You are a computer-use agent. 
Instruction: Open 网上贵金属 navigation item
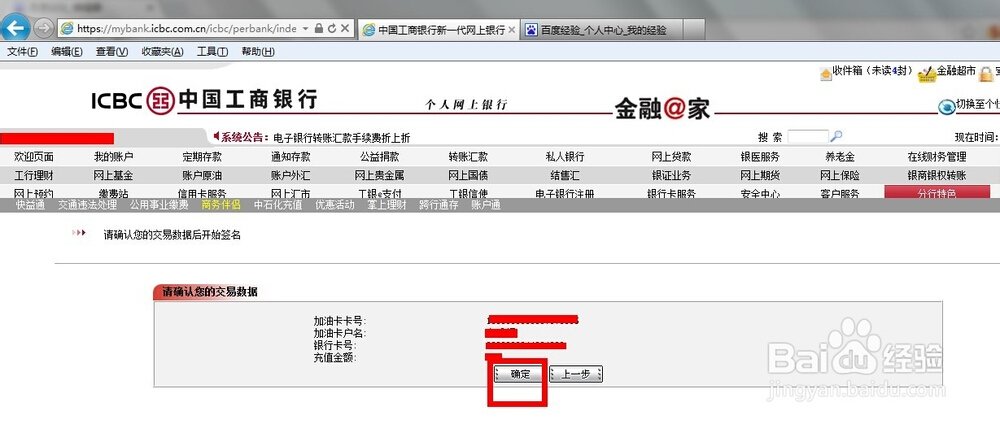379,175
